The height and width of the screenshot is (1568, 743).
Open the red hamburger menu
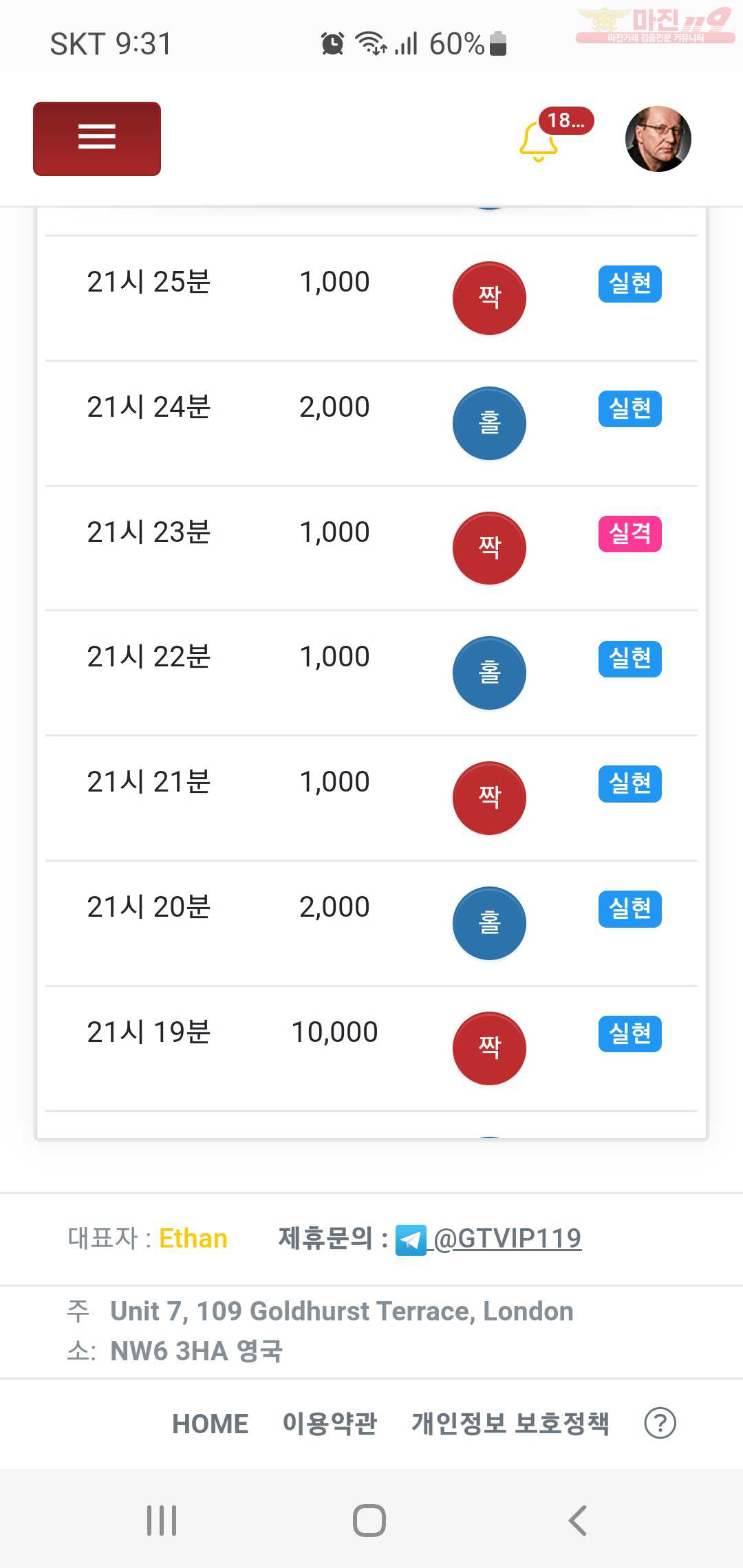tap(97, 139)
